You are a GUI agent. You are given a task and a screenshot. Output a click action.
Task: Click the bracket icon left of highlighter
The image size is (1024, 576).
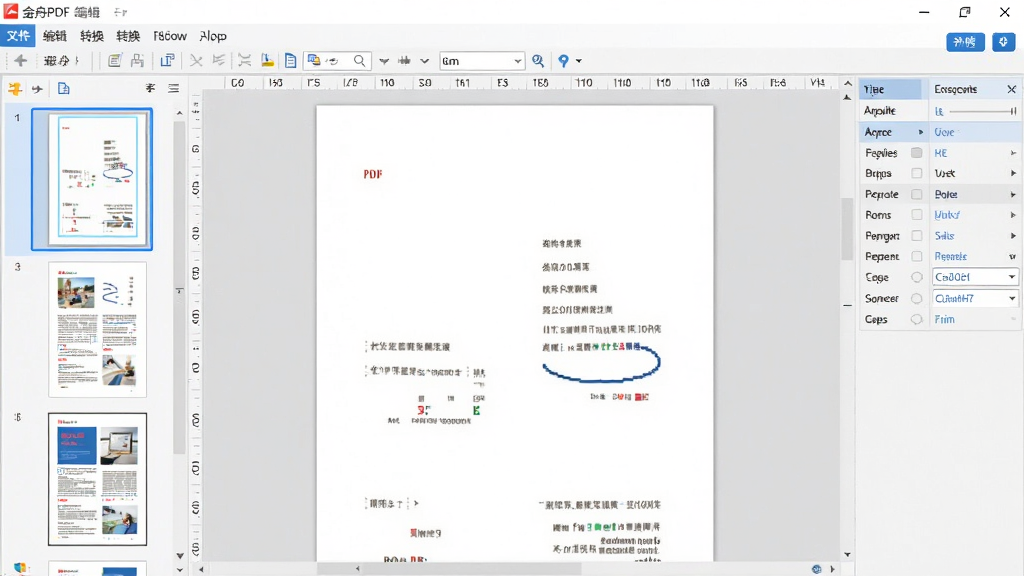[x=244, y=61]
